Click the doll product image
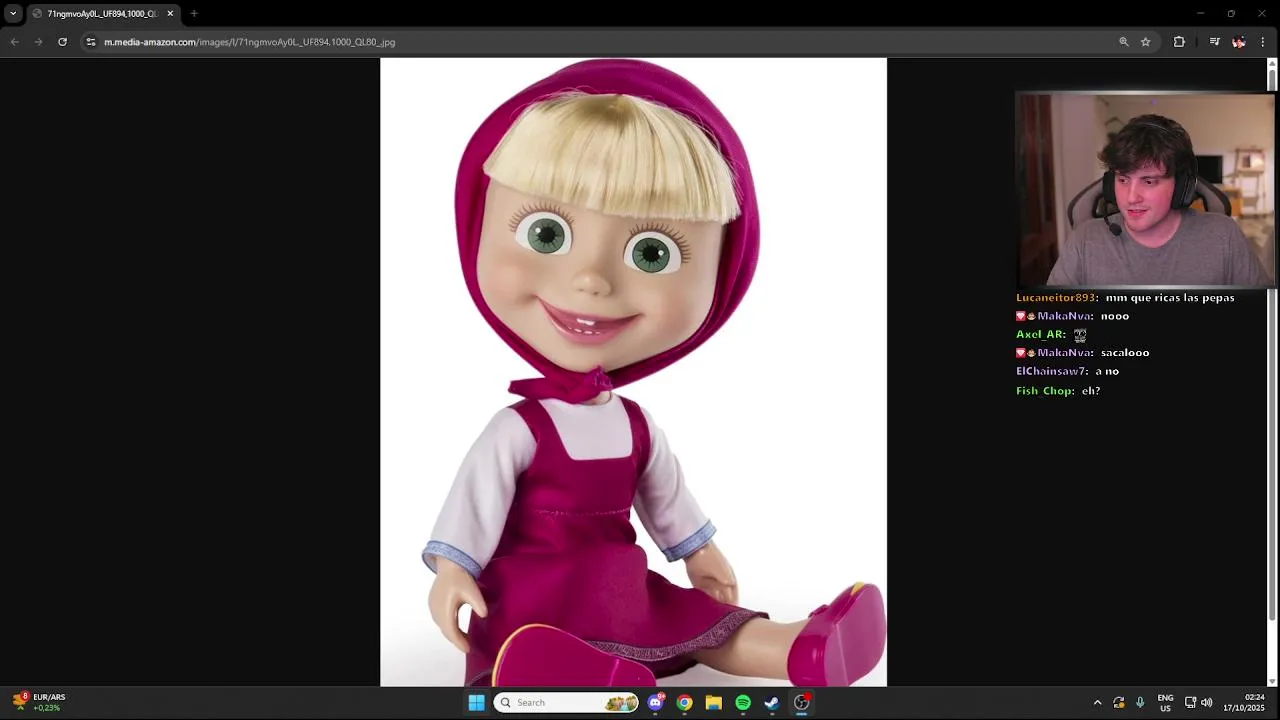1280x720 pixels. click(633, 372)
